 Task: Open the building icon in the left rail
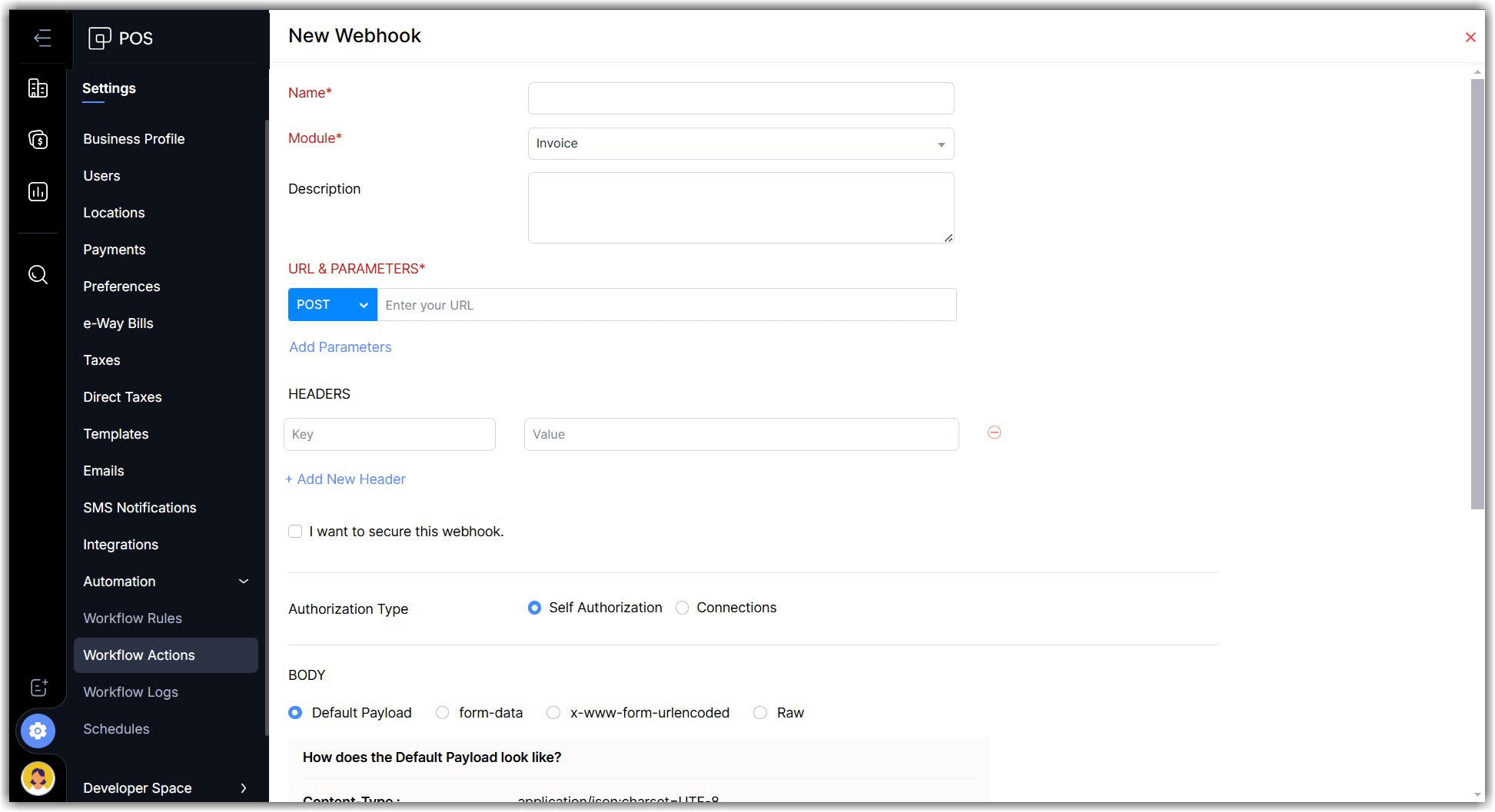point(38,88)
